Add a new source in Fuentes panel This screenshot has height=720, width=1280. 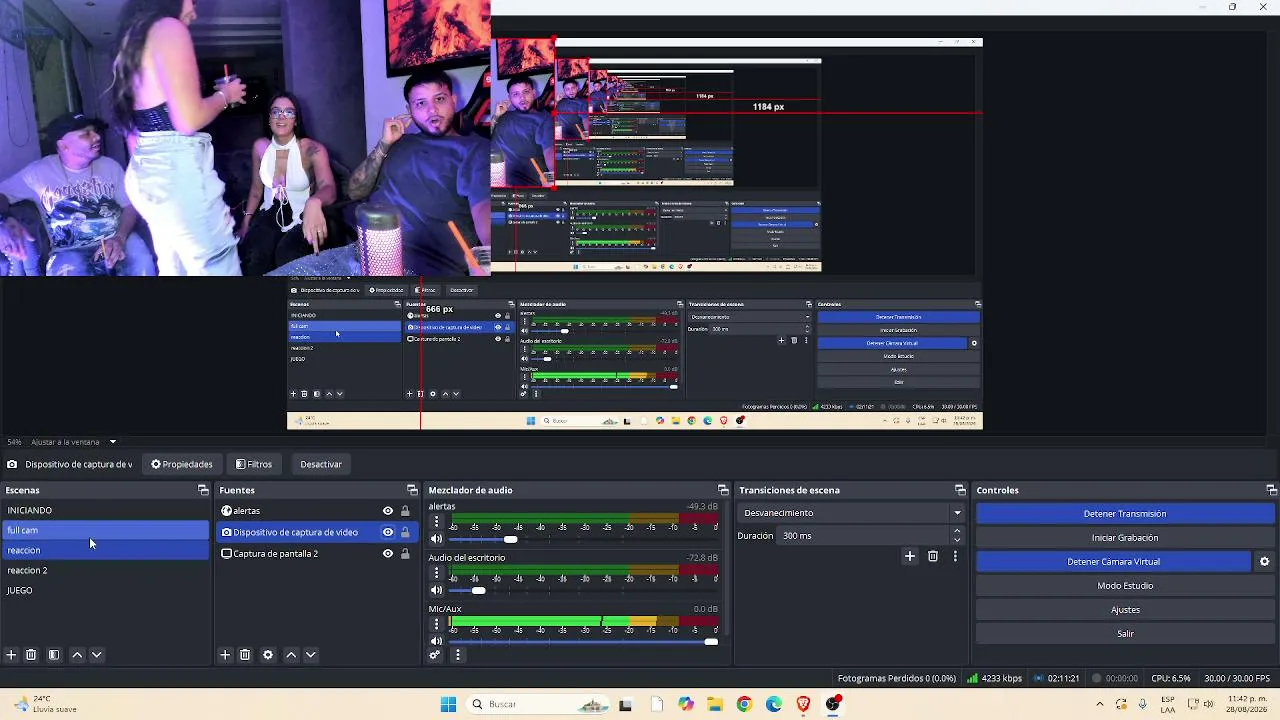[225, 655]
